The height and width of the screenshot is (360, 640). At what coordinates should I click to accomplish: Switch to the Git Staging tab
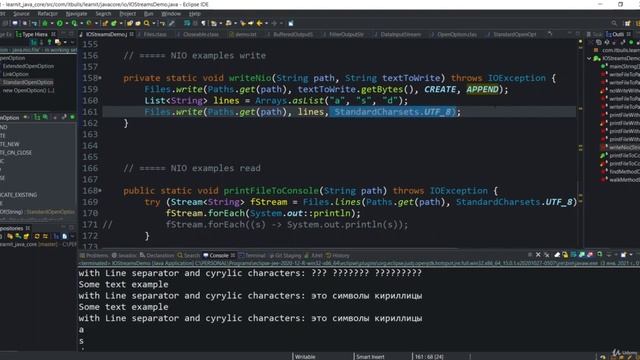click(285, 256)
